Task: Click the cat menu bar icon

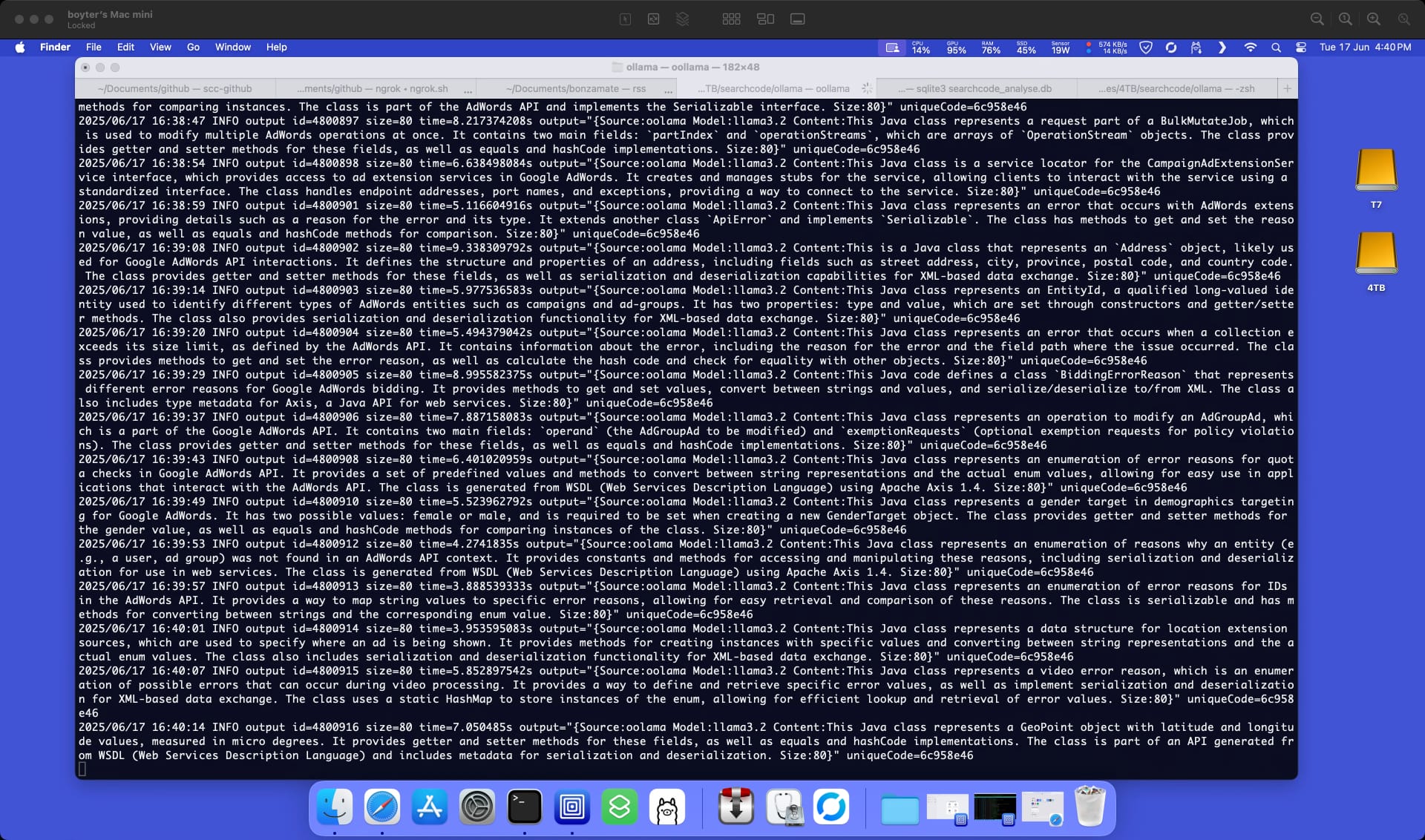Action: coord(1196,47)
